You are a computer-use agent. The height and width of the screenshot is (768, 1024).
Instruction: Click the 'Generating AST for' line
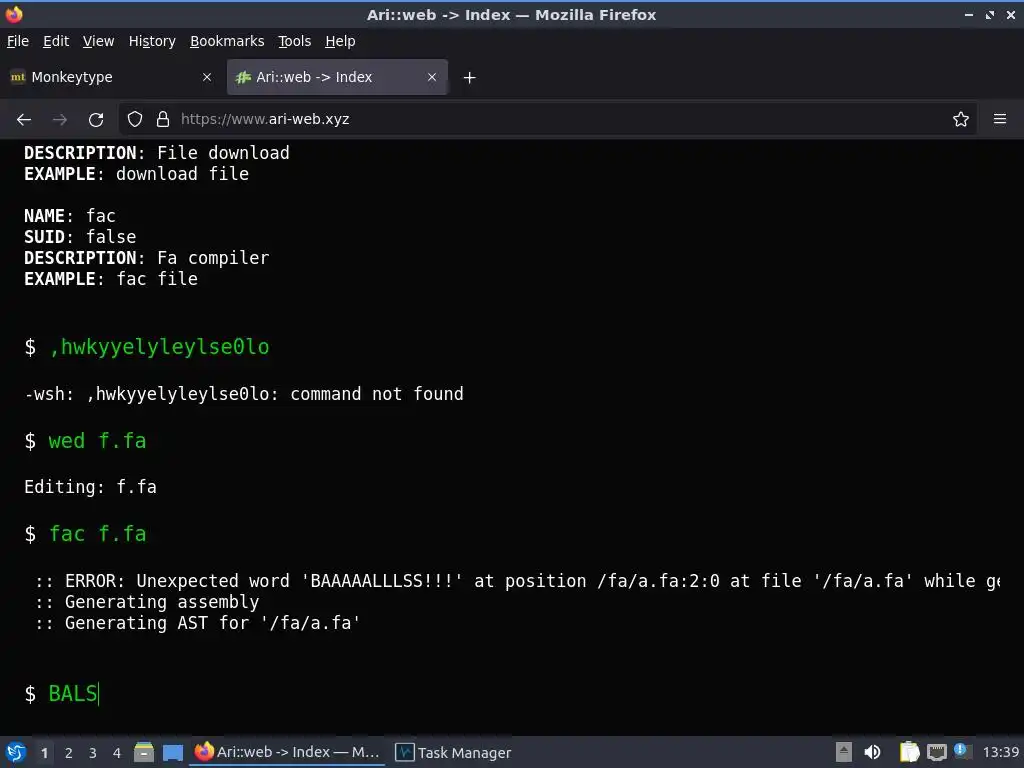click(197, 623)
